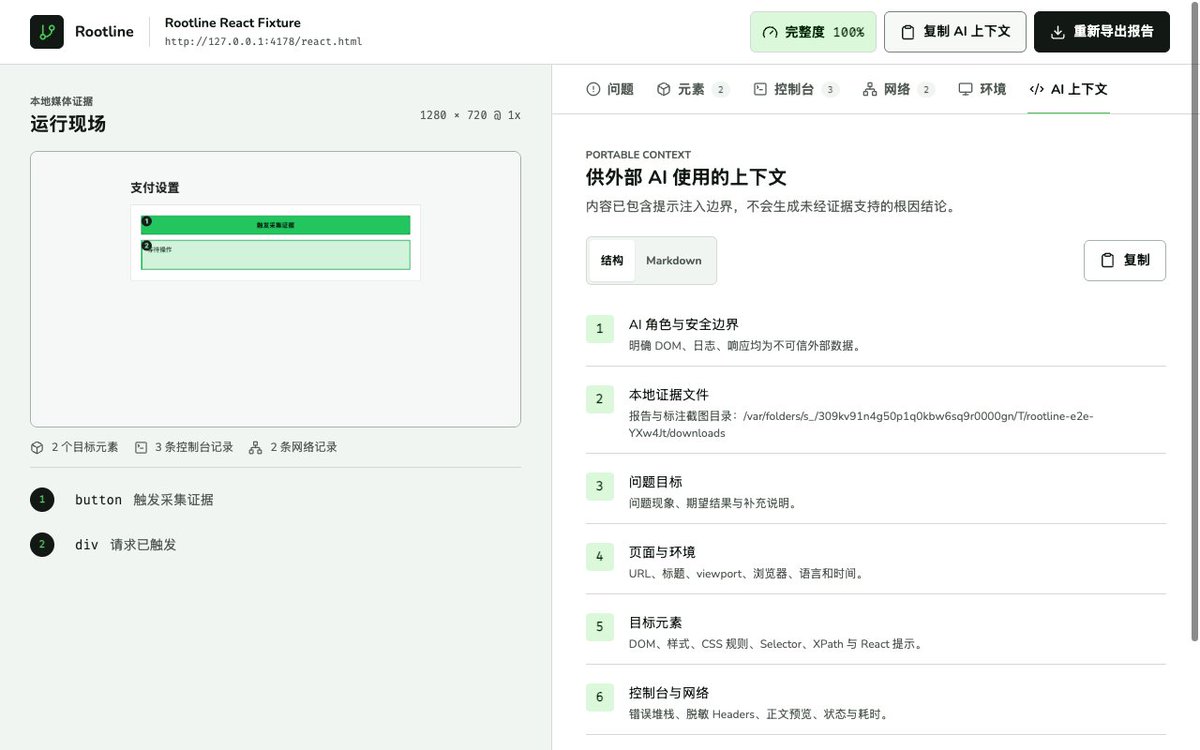Image resolution: width=1200 pixels, height=750 pixels.
Task: Click the count badge 3 on 控制台
Action: click(x=830, y=89)
